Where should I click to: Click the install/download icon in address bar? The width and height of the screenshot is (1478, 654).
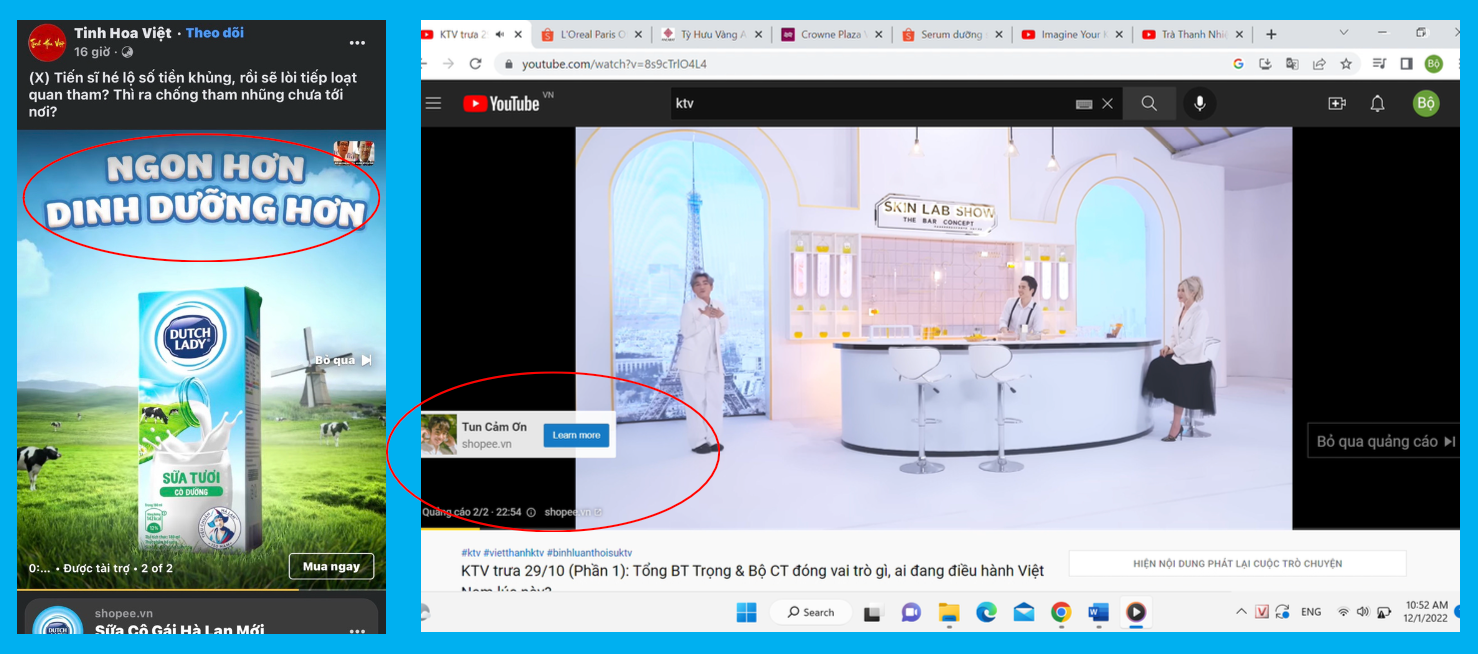pos(1265,64)
